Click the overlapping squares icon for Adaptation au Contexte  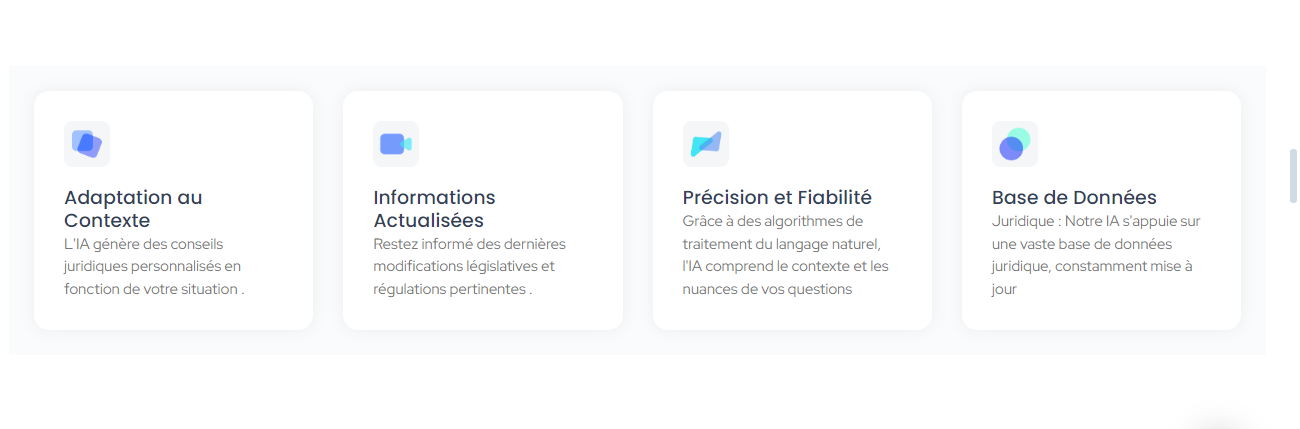[x=87, y=144]
